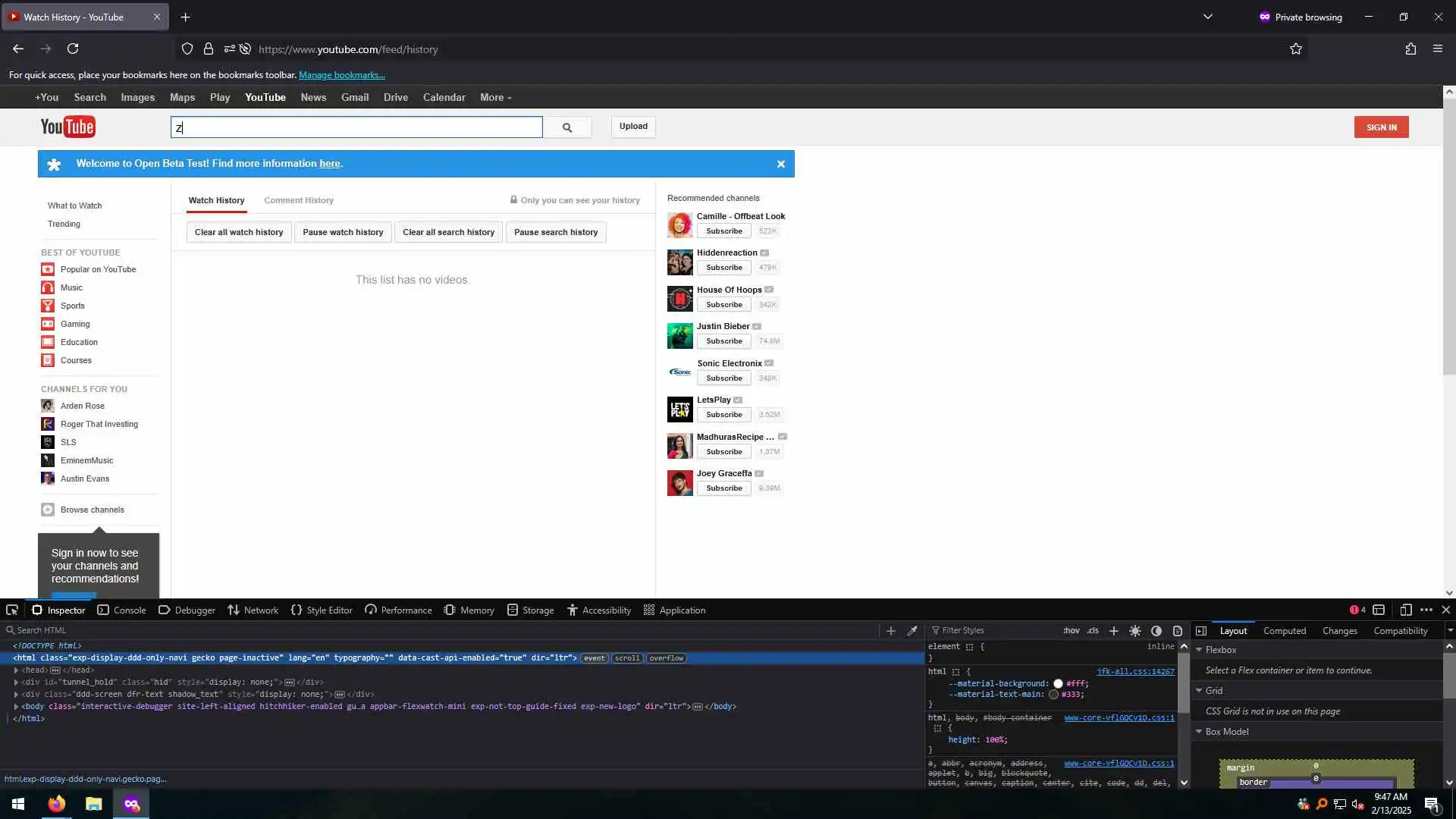Viewport: 1456px width, 819px height.
Task: Toggle the :hov pseudo-class panel
Action: 1071,630
